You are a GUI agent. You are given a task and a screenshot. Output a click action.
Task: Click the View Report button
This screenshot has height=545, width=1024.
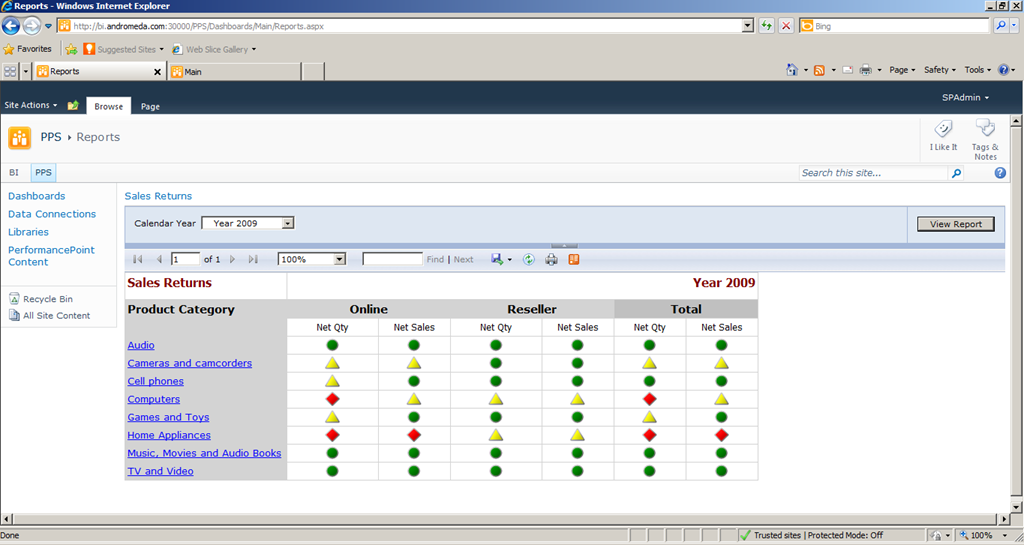pyautogui.click(x=955, y=224)
